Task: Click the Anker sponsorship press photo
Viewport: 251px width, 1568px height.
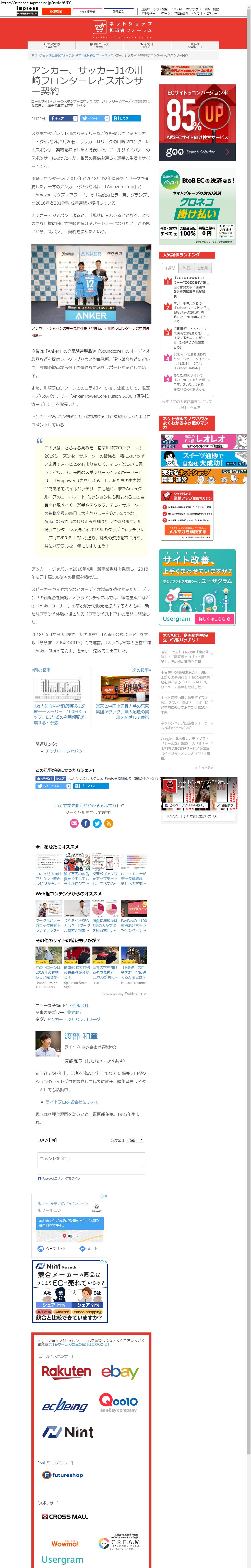Action: 91,284
